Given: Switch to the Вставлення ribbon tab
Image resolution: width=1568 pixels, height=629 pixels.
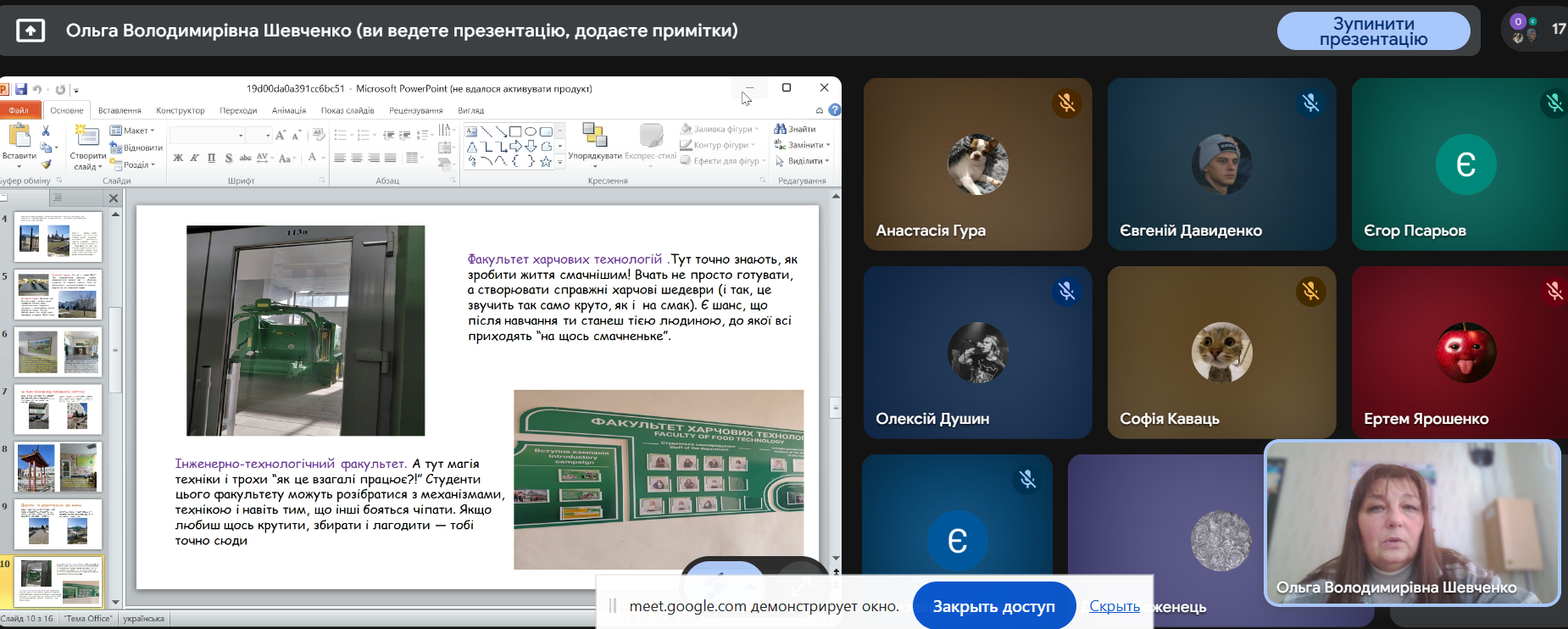Looking at the screenshot, I should 120,110.
